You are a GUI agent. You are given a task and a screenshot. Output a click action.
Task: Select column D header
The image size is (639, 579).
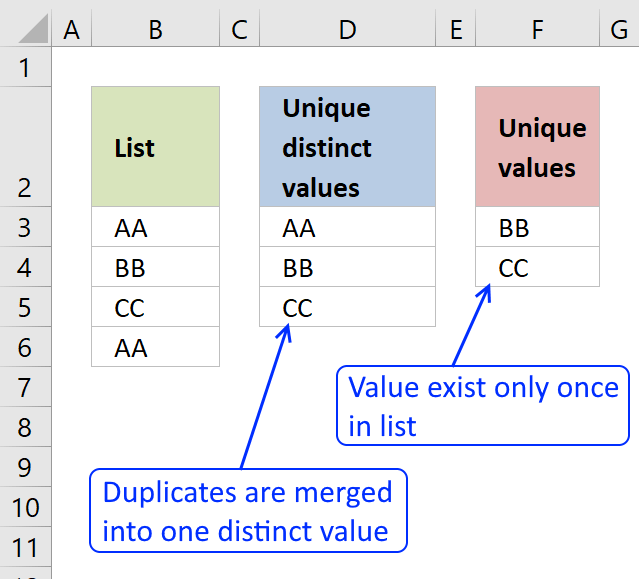[x=347, y=30]
